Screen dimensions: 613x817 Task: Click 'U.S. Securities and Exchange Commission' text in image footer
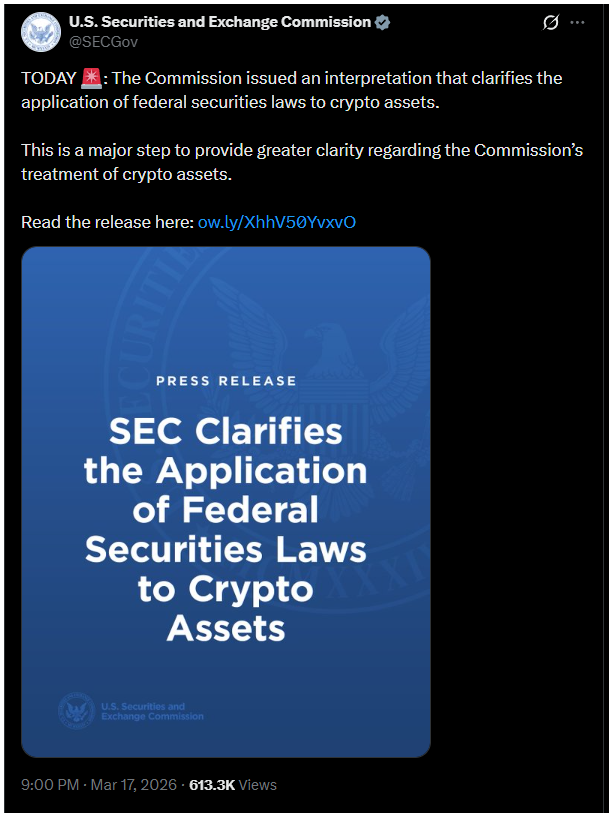point(152,711)
